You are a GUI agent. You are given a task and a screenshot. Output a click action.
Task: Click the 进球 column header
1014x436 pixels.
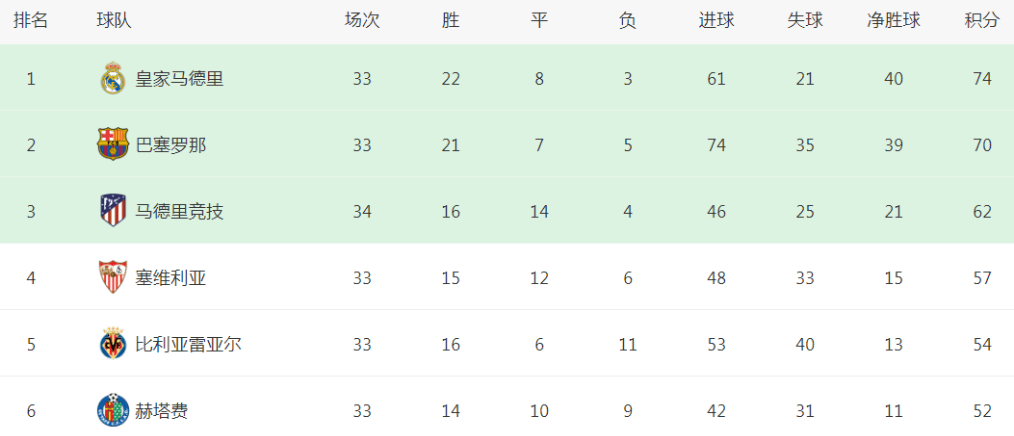point(717,21)
